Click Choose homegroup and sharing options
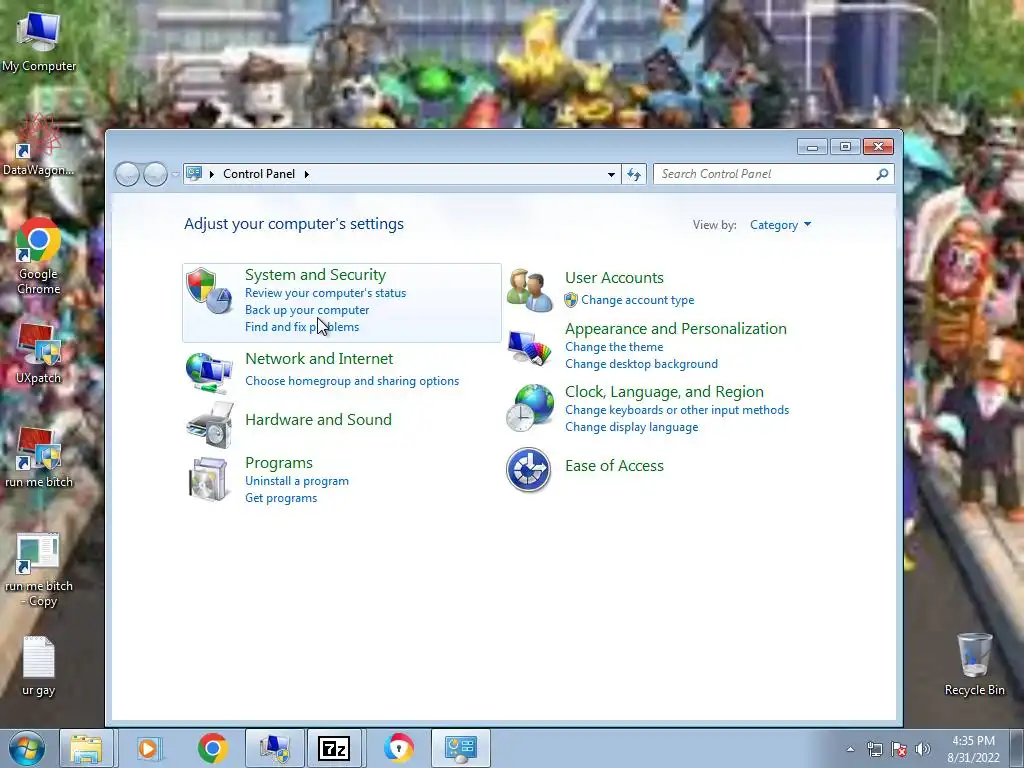Screen dimensions: 1024x768 [x=352, y=381]
